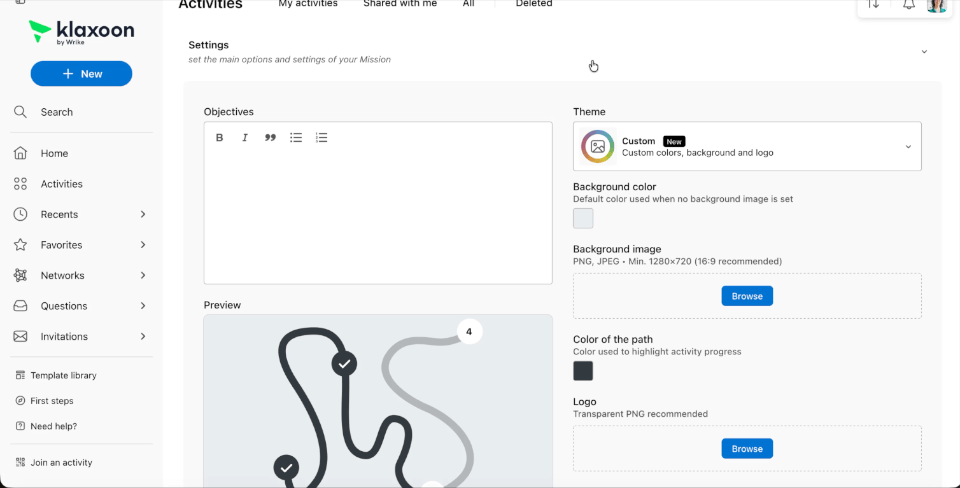Click the Klaxoon logo
This screenshot has width=960, height=488.
pos(81,32)
